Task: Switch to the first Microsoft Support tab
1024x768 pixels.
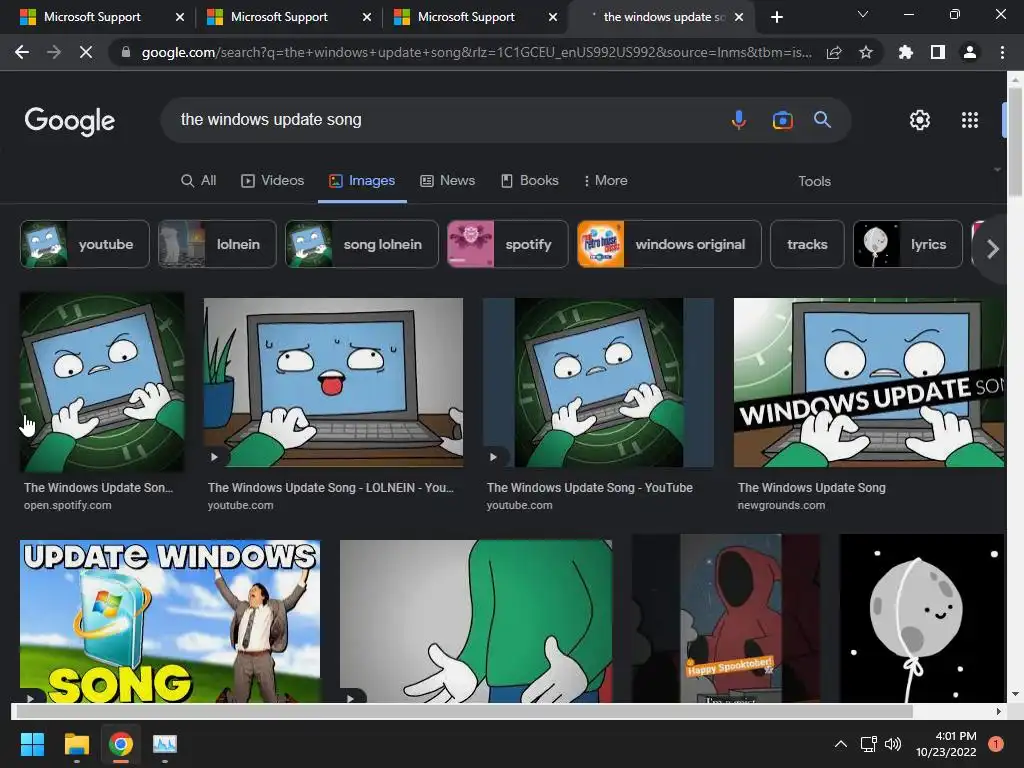Action: pos(92,17)
